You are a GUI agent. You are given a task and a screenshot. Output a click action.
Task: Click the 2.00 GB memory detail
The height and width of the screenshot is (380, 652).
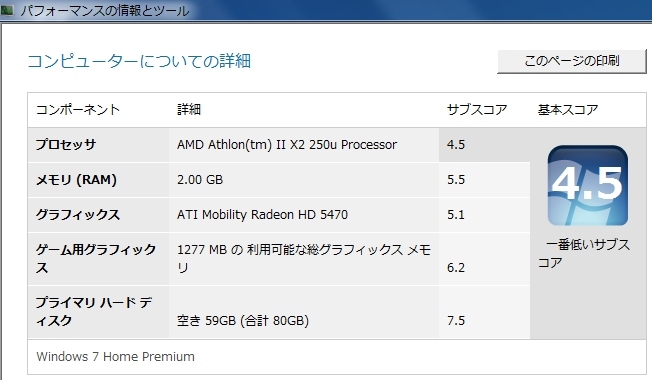click(200, 180)
